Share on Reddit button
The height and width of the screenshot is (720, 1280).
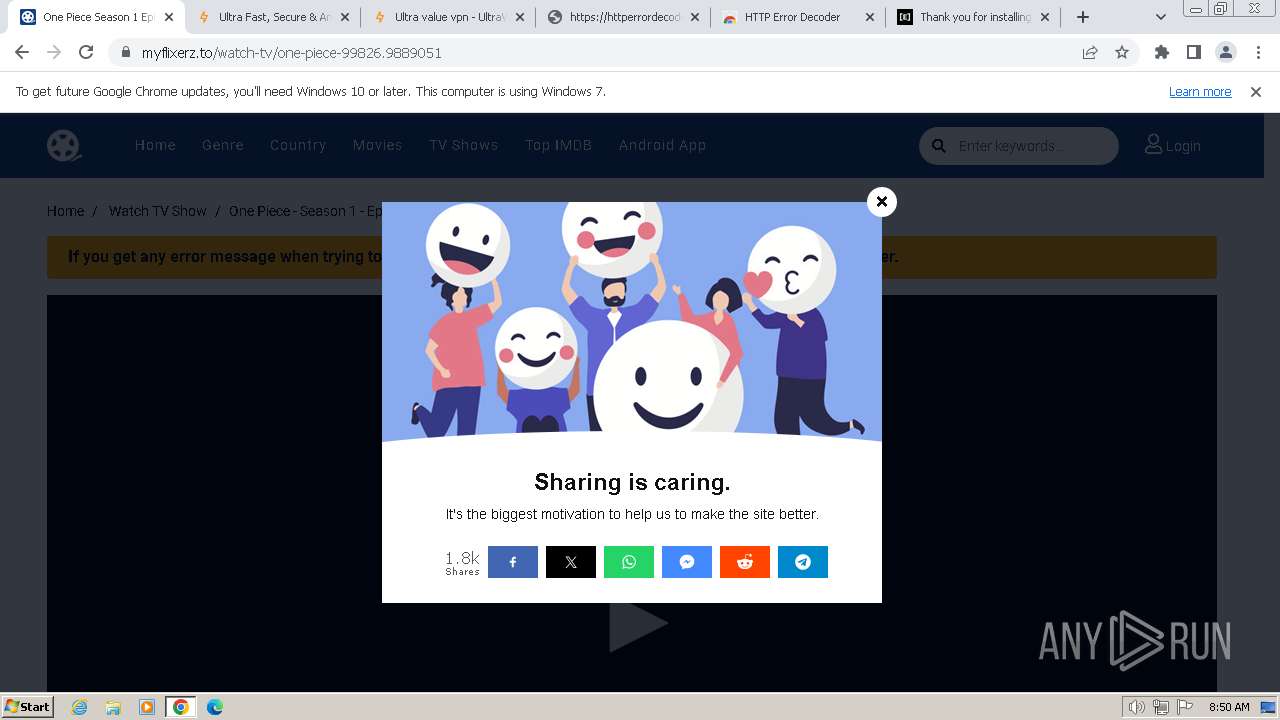[x=745, y=562]
